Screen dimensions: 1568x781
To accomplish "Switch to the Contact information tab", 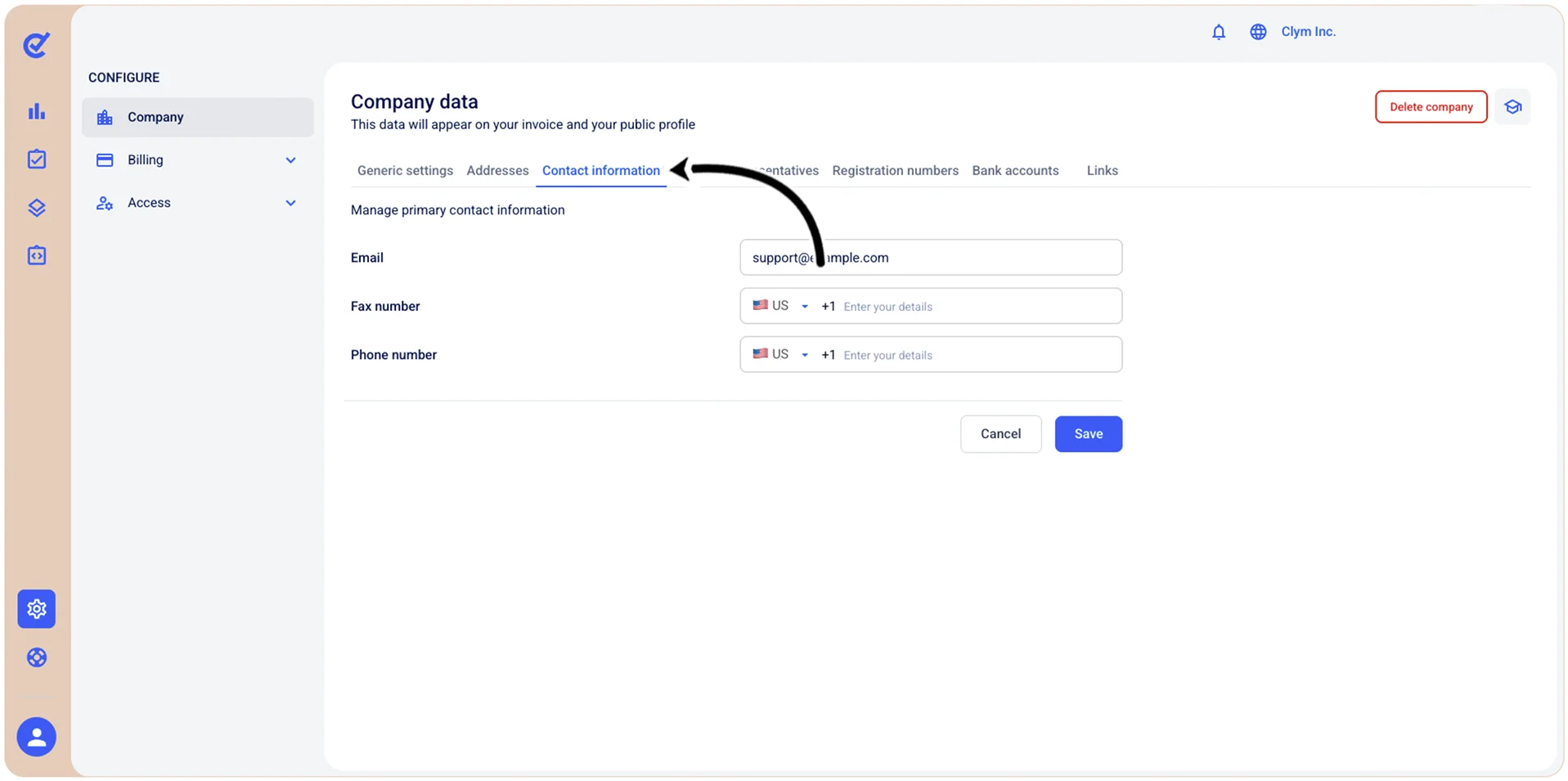I will (601, 170).
